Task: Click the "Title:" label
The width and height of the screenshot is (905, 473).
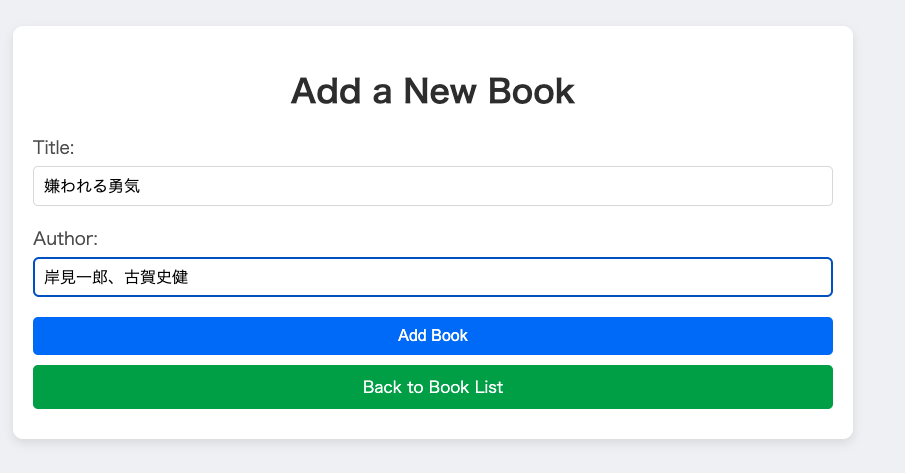Action: 54,148
